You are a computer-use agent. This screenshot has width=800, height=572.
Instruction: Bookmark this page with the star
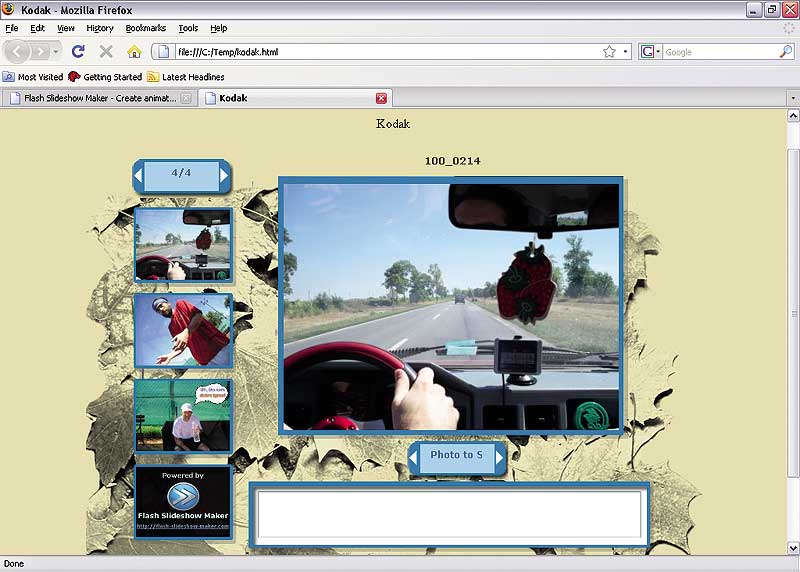609,52
